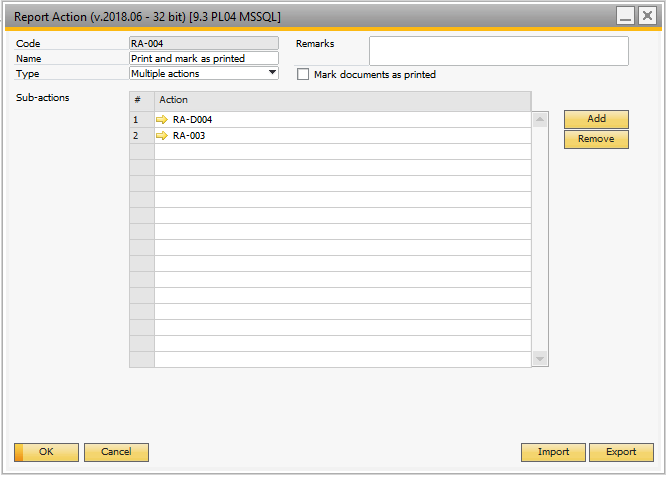Confirm with the OK button
This screenshot has height=478, width=668.
46,452
